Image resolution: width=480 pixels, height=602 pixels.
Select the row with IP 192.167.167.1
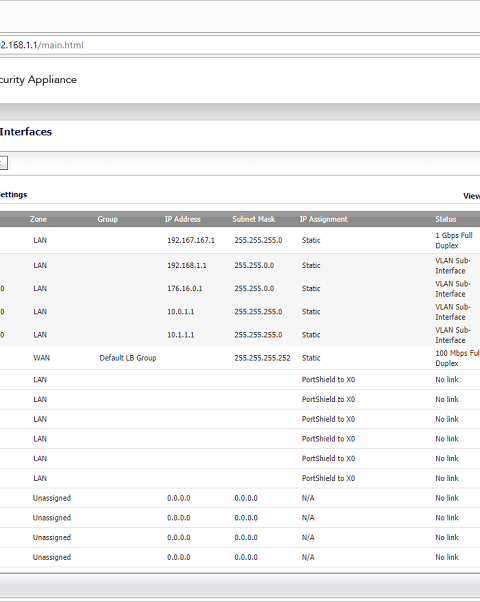[240, 240]
